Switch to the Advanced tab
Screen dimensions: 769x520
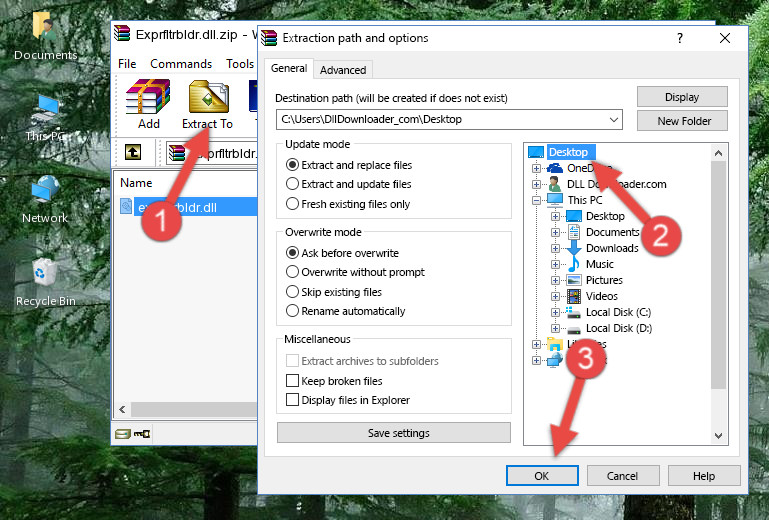click(x=343, y=70)
